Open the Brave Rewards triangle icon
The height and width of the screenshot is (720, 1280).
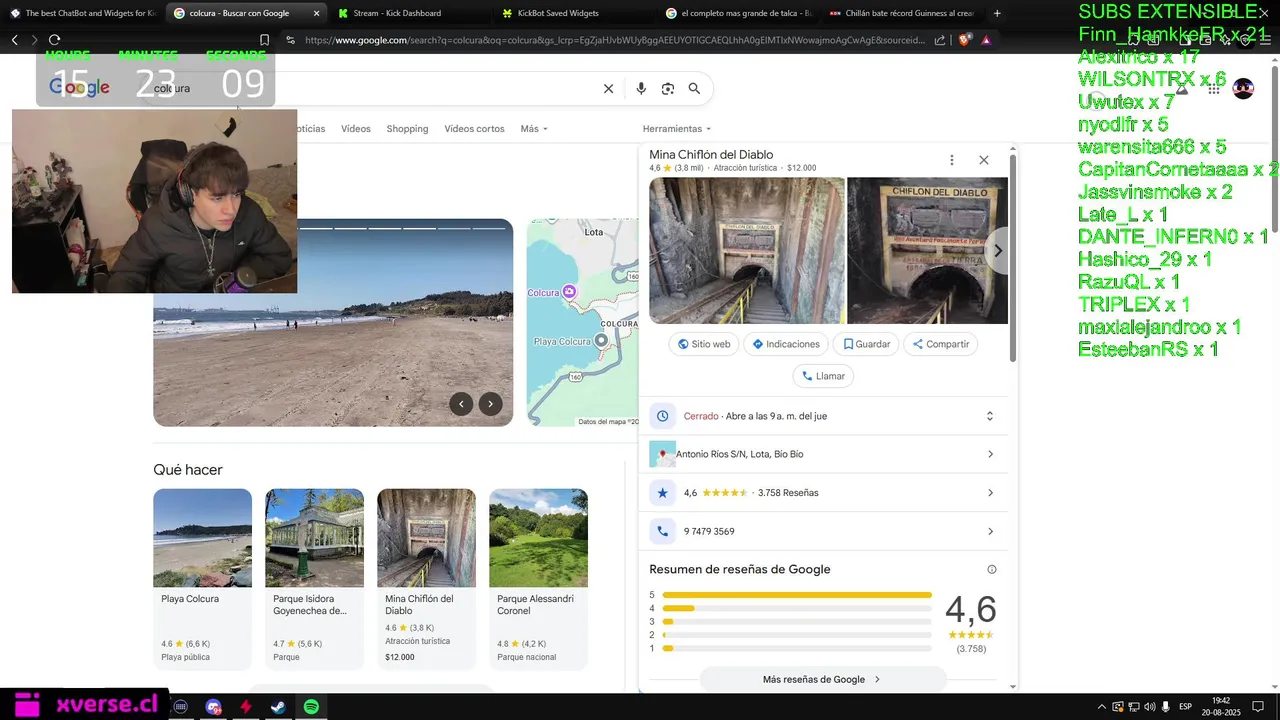click(986, 40)
